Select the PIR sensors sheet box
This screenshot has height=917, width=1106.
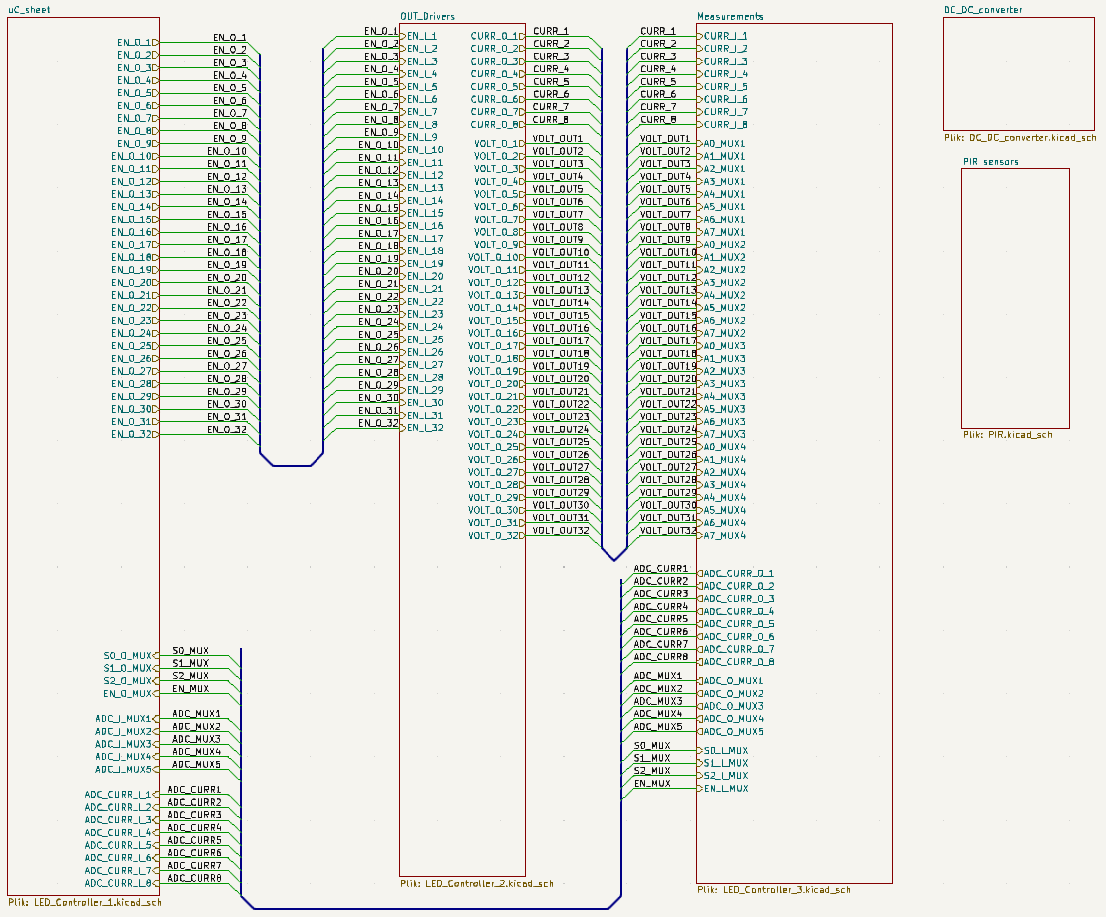pyautogui.click(x=1015, y=298)
